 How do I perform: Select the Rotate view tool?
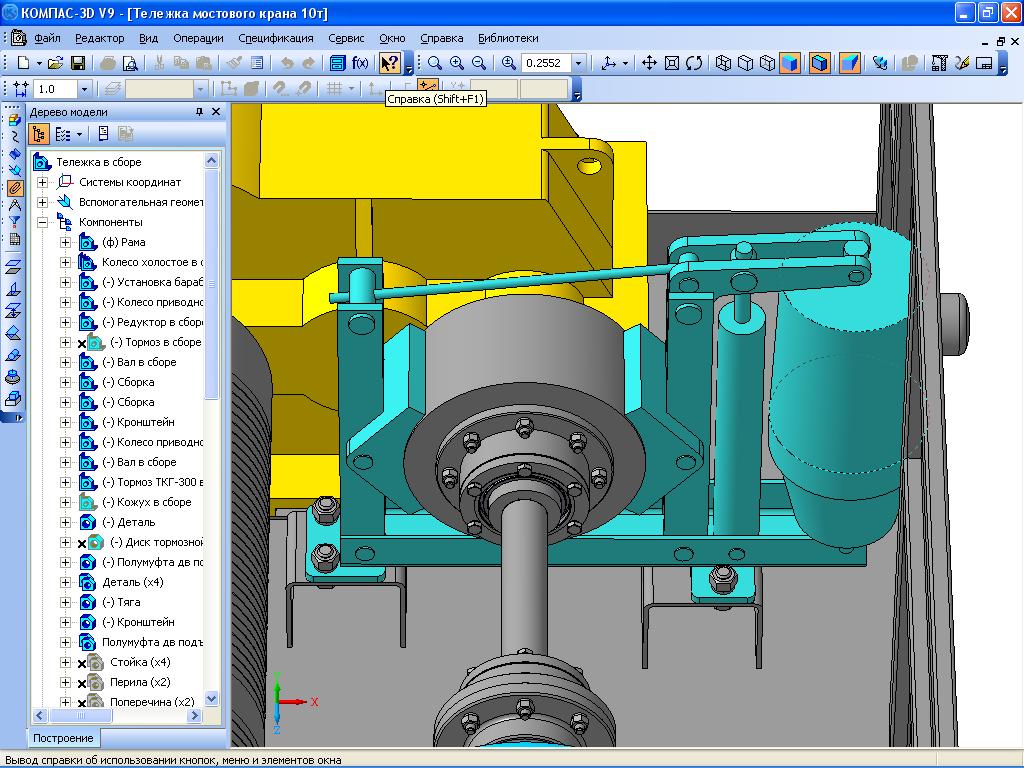(x=693, y=63)
